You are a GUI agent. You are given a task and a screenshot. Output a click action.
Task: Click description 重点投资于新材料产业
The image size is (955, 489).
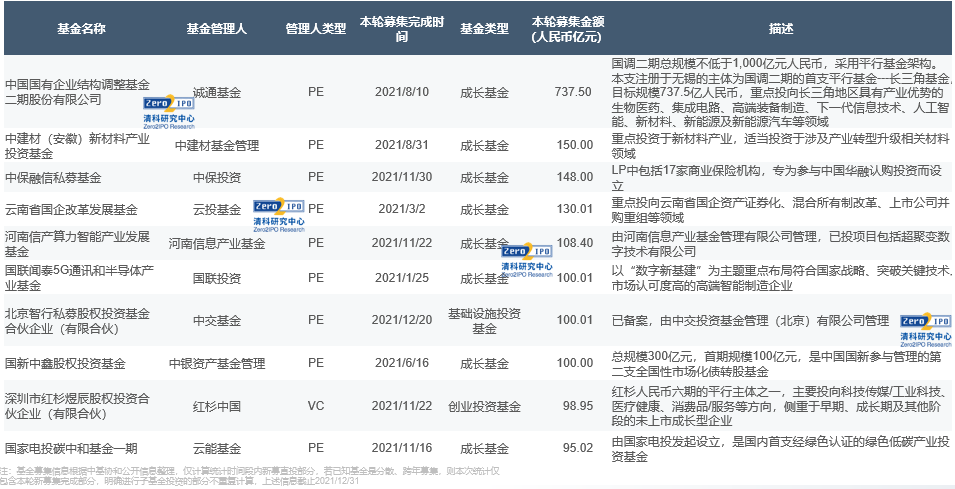(x=781, y=146)
